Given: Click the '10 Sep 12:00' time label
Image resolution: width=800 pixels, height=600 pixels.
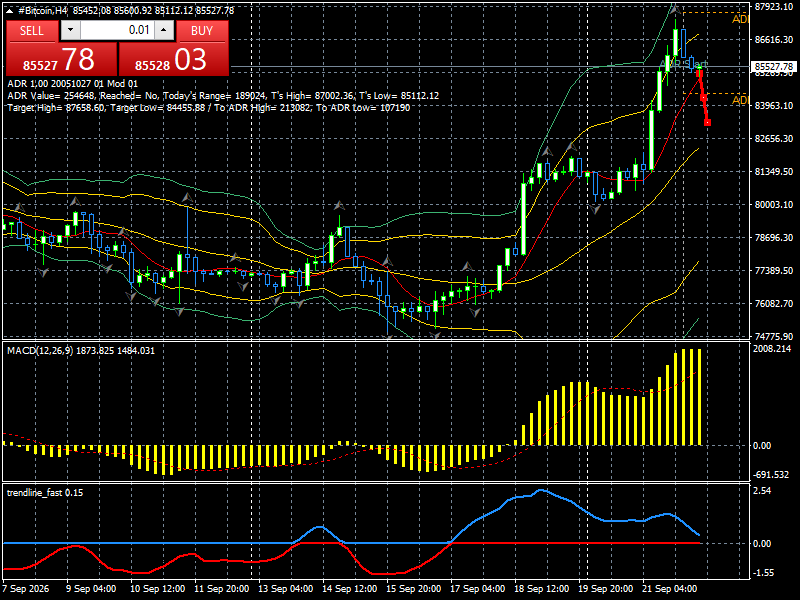Looking at the screenshot, I should click(157, 589).
